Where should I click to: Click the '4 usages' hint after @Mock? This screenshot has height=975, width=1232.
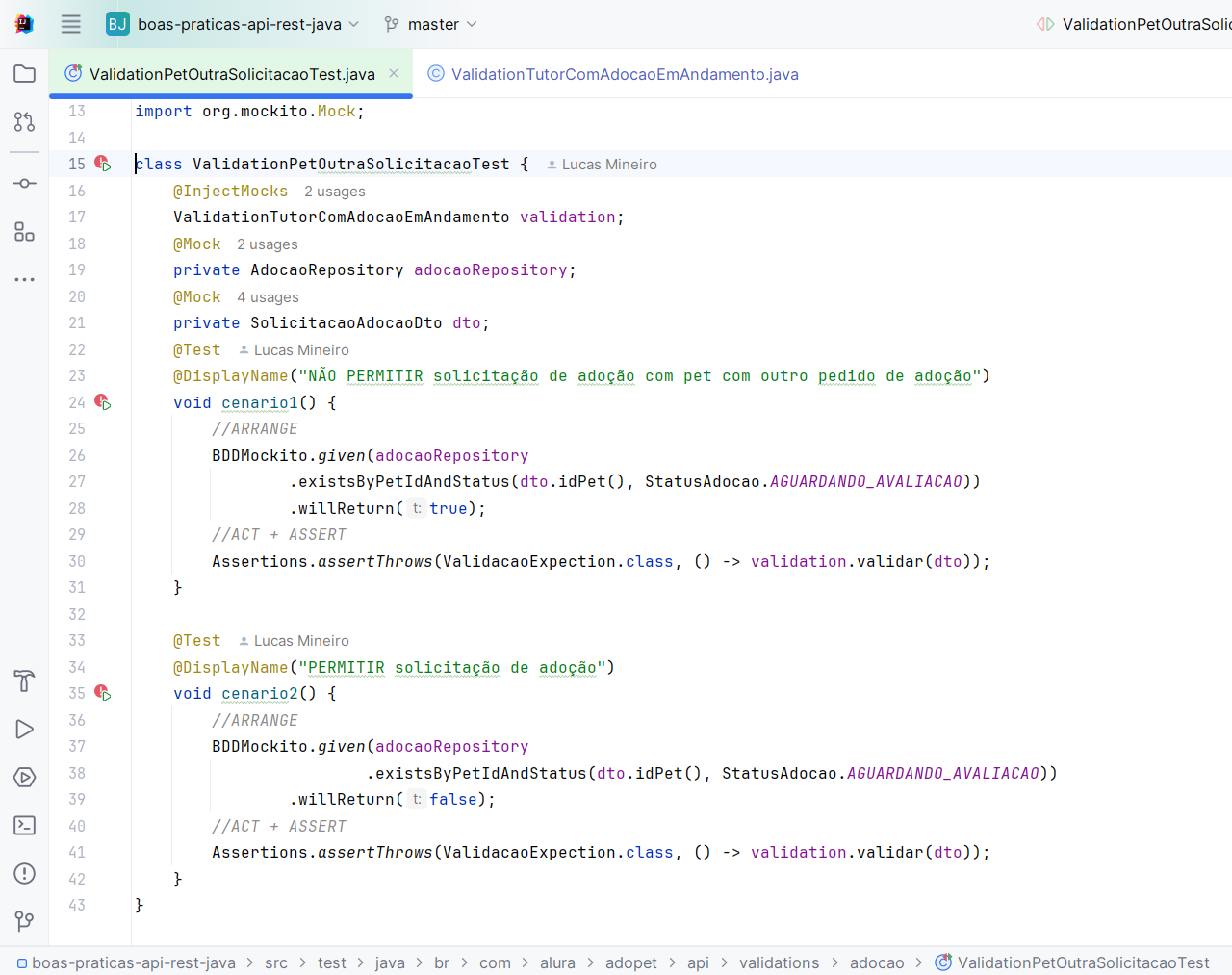[268, 297]
